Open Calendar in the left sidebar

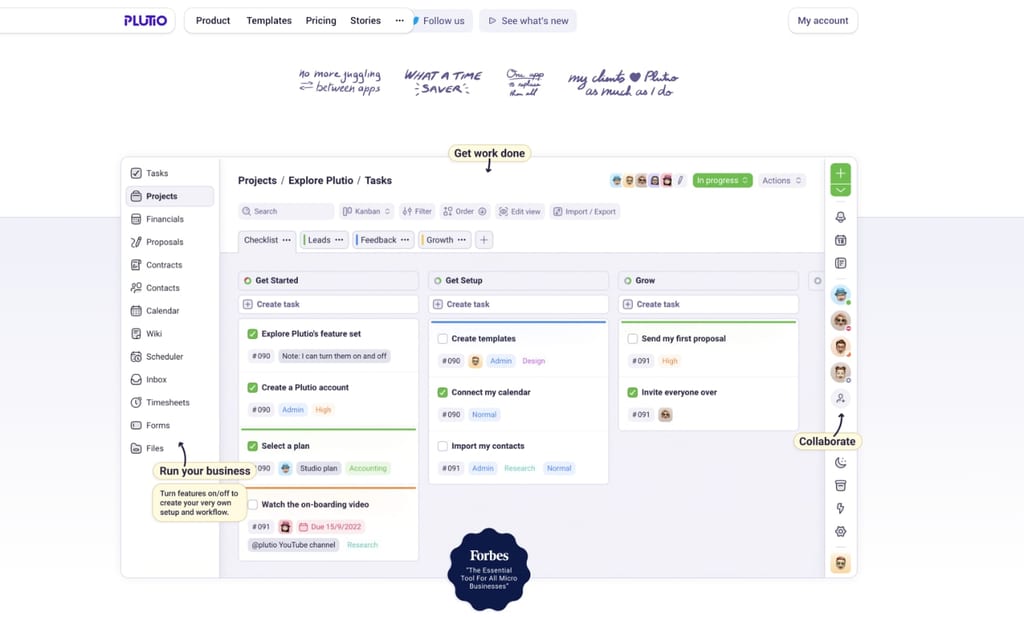(x=155, y=311)
